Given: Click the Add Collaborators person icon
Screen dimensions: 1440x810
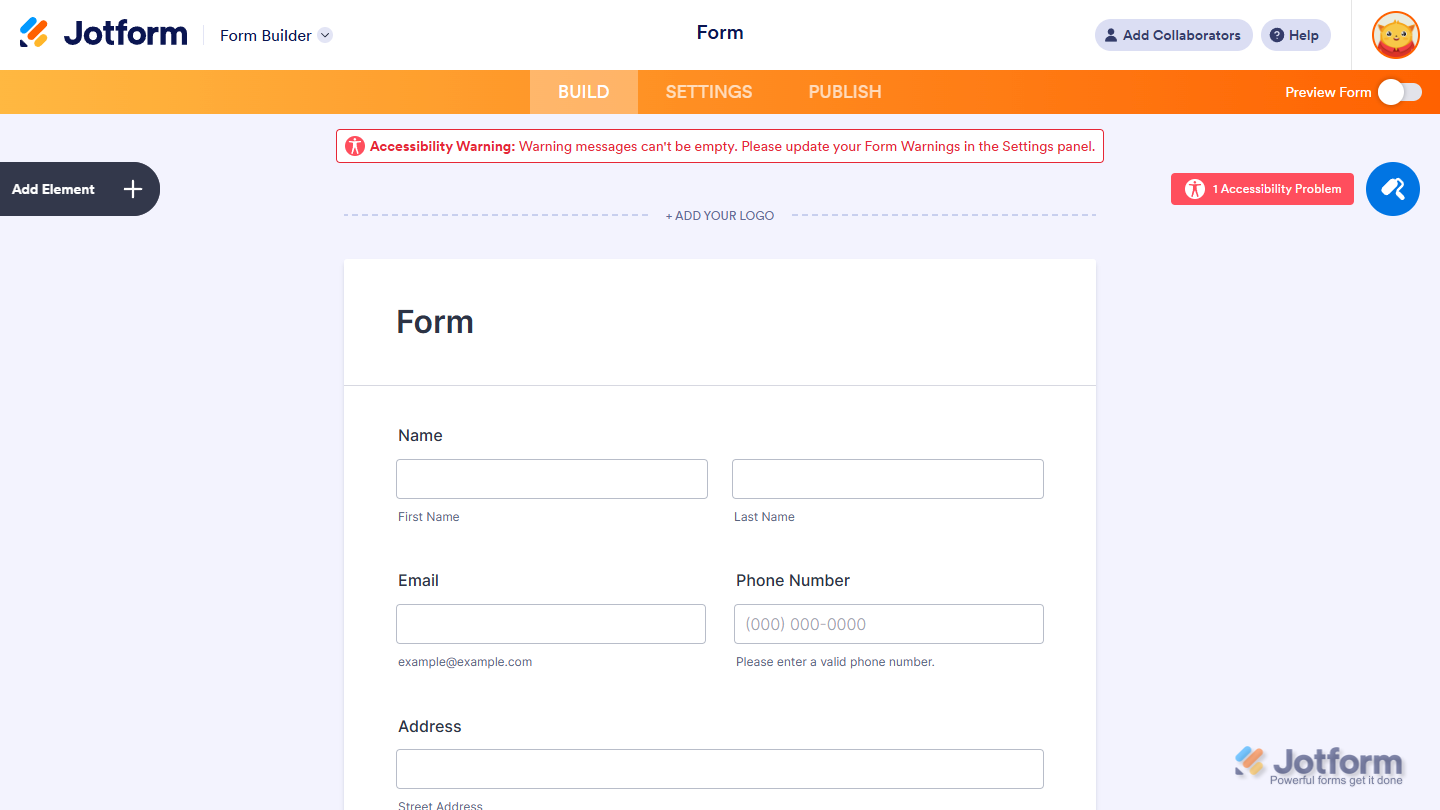Looking at the screenshot, I should 1111,34.
